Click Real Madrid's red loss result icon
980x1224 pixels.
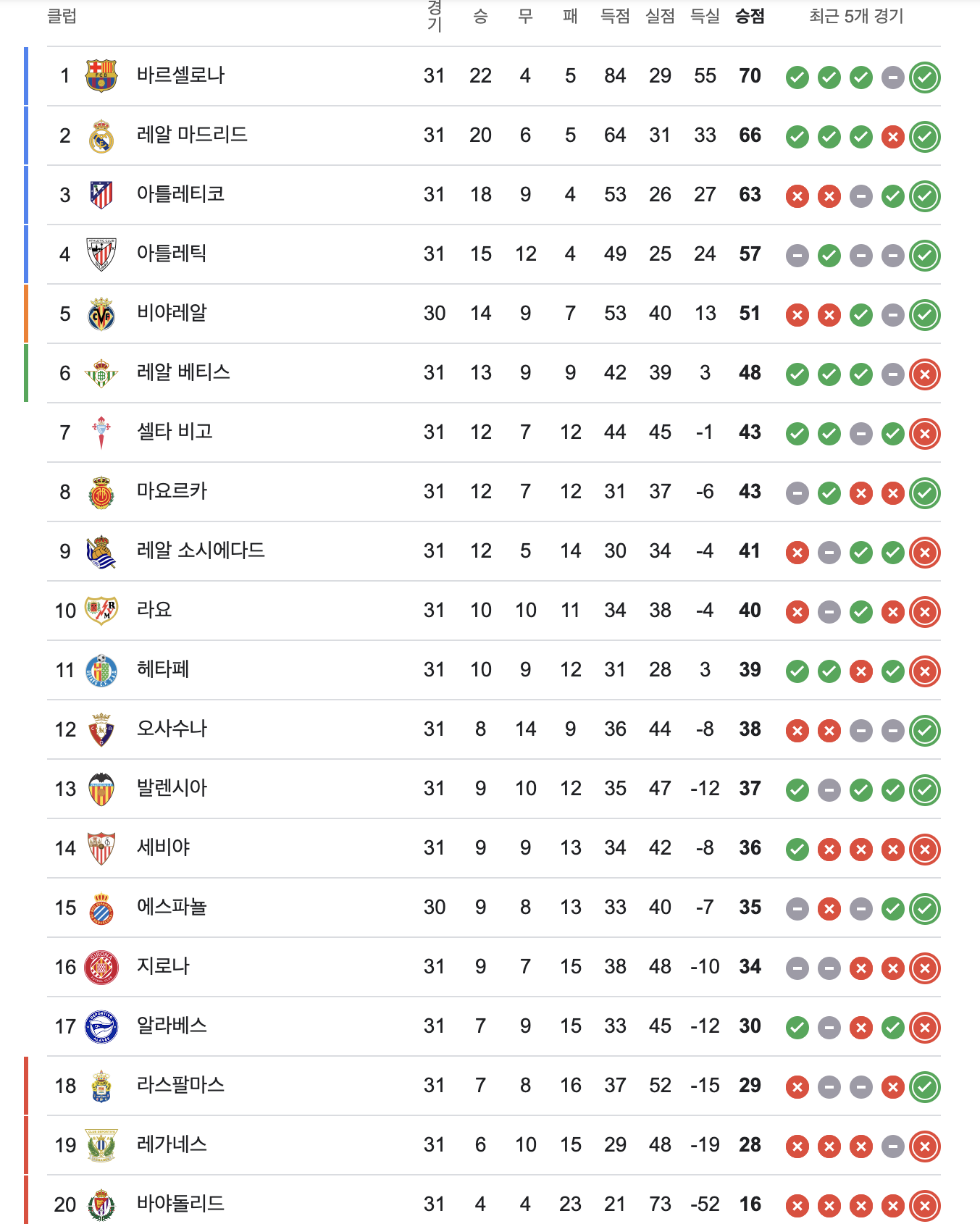pyautogui.click(x=893, y=136)
